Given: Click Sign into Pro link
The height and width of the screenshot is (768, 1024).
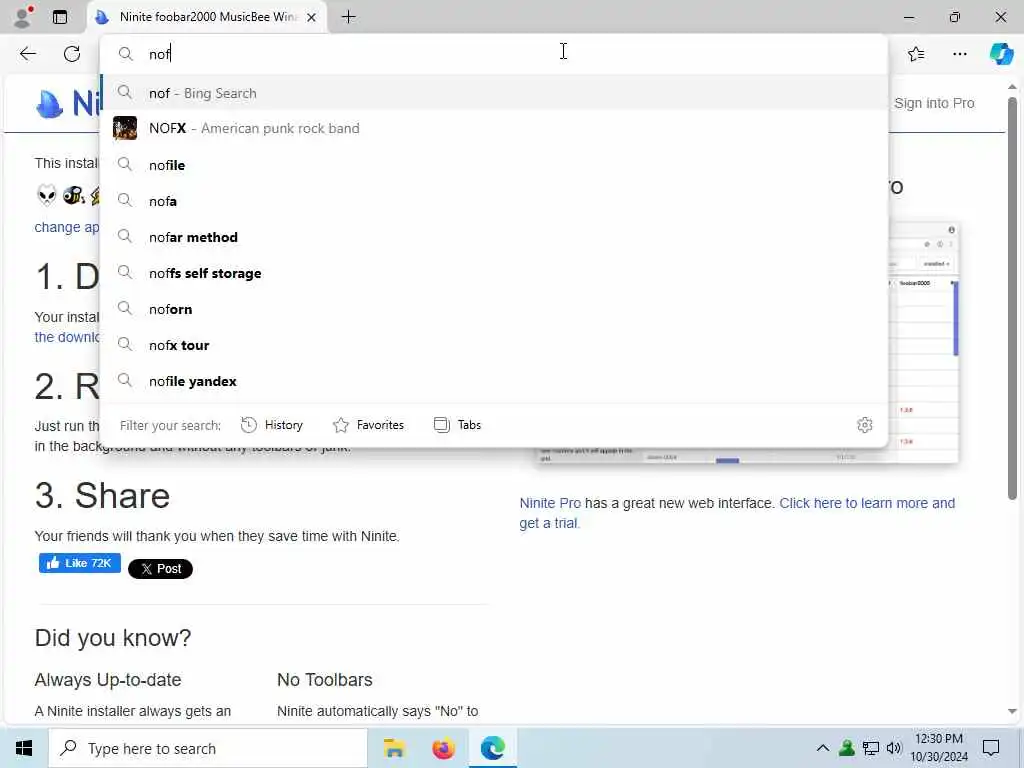Looking at the screenshot, I should (x=934, y=103).
